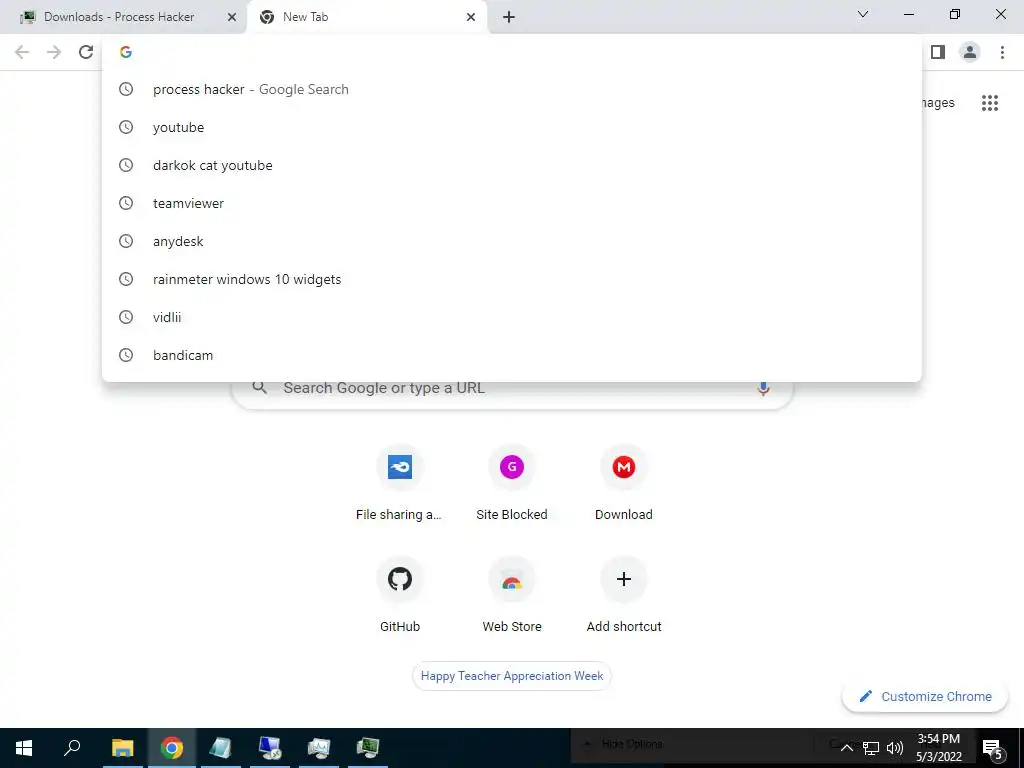The height and width of the screenshot is (768, 1024).
Task: Open taskbar search magnifier
Action: coord(72,748)
